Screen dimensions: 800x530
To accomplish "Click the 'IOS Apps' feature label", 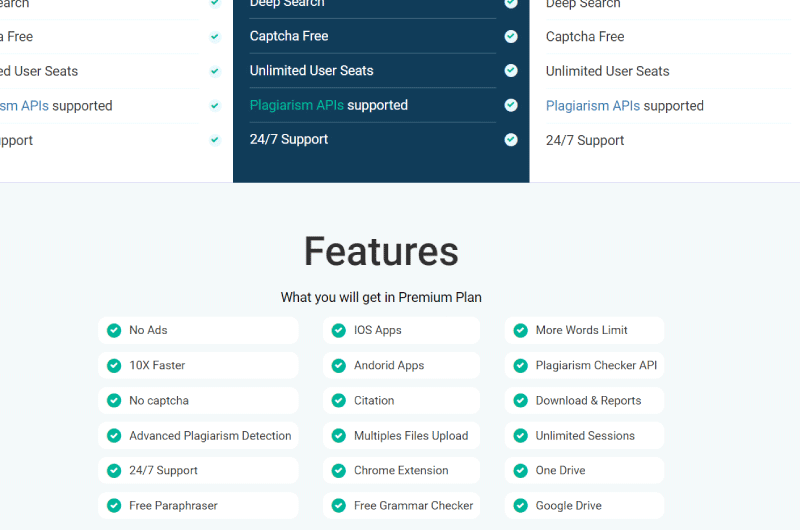I will (x=378, y=330).
